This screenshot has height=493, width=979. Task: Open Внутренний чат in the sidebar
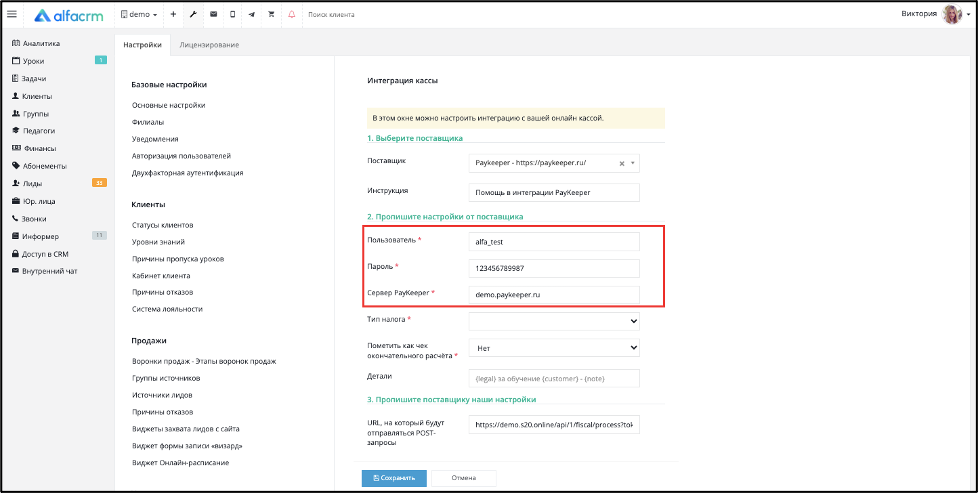44,271
